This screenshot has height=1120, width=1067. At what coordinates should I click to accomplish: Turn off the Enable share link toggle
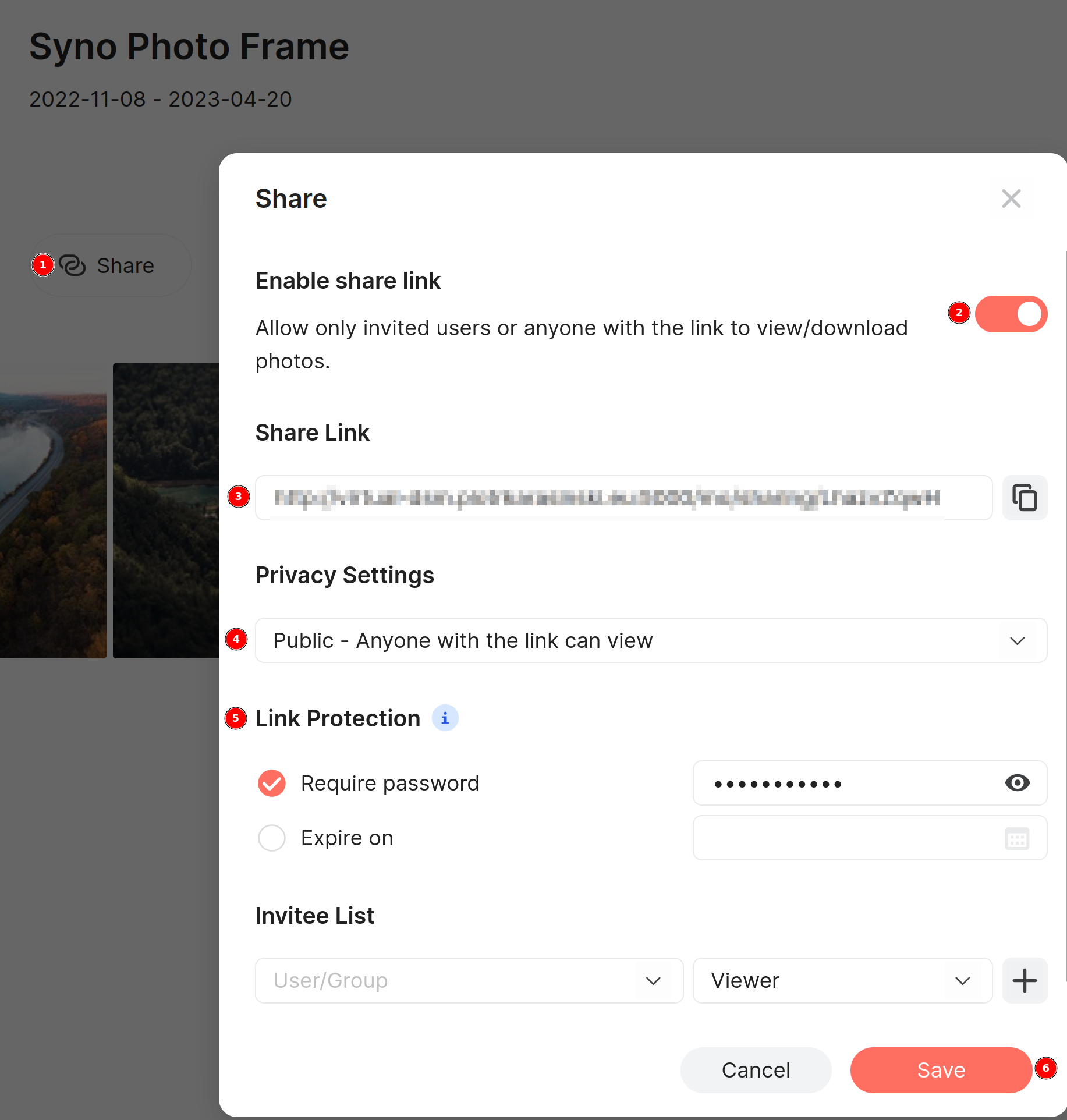(1011, 314)
